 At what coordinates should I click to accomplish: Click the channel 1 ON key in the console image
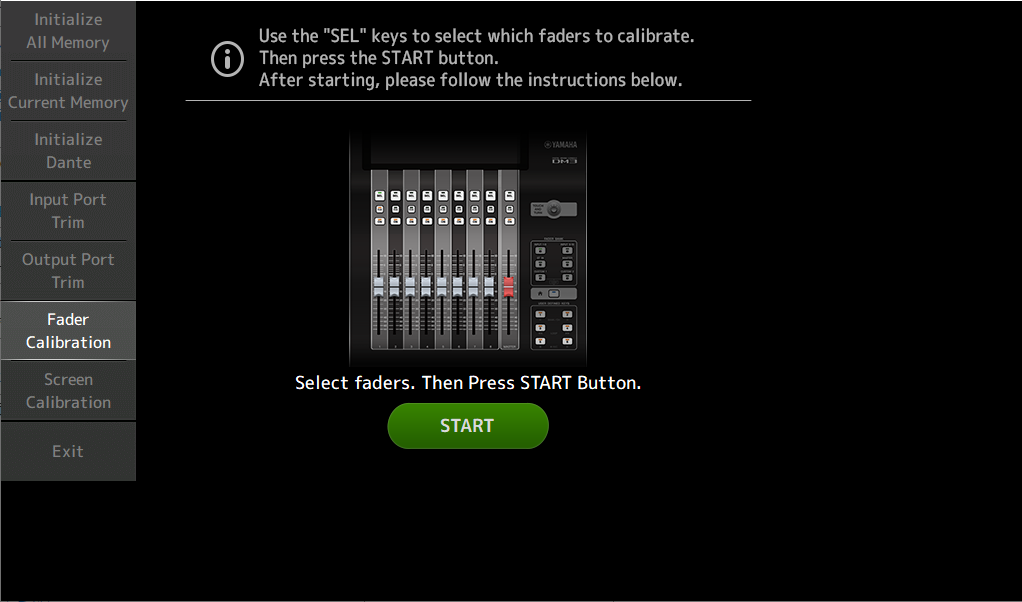(x=379, y=222)
